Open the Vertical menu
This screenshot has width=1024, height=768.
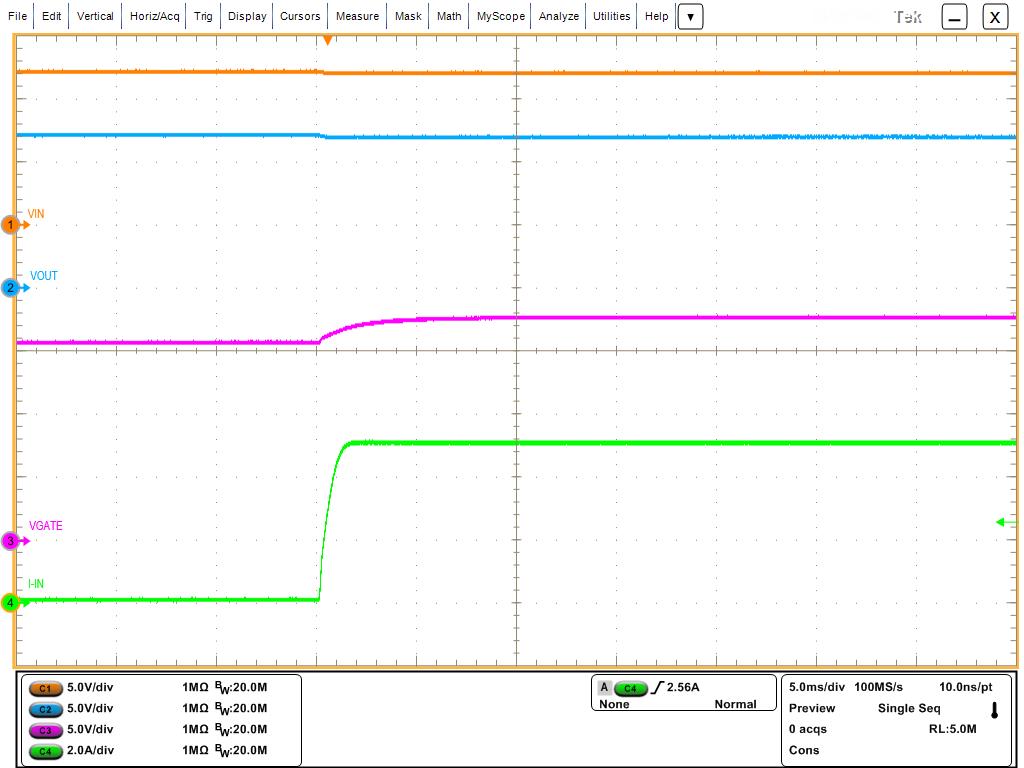(95, 17)
